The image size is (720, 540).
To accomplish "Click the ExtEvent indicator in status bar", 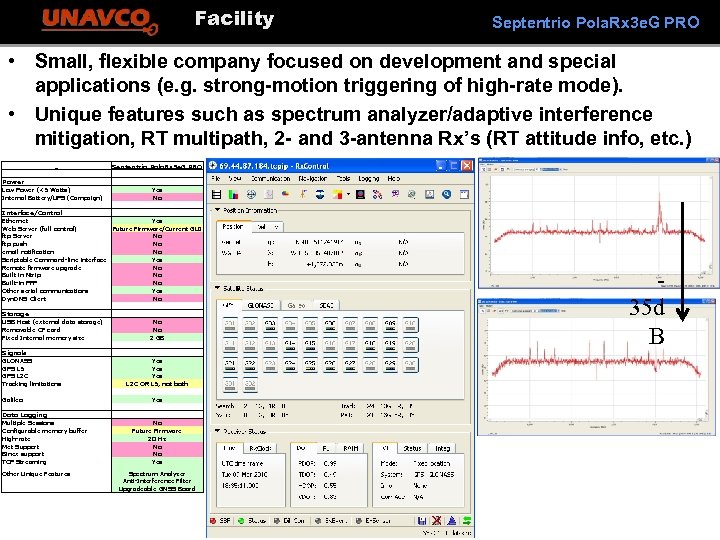I will coord(331,521).
